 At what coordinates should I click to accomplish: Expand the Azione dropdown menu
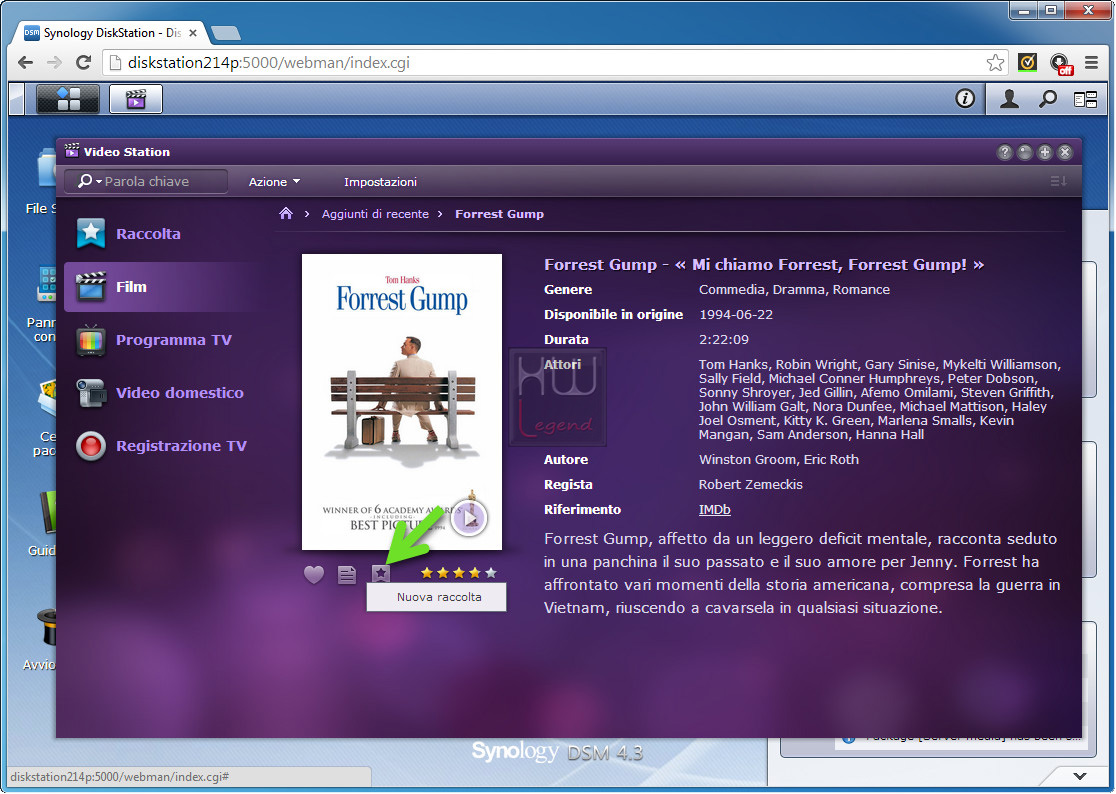(x=274, y=182)
